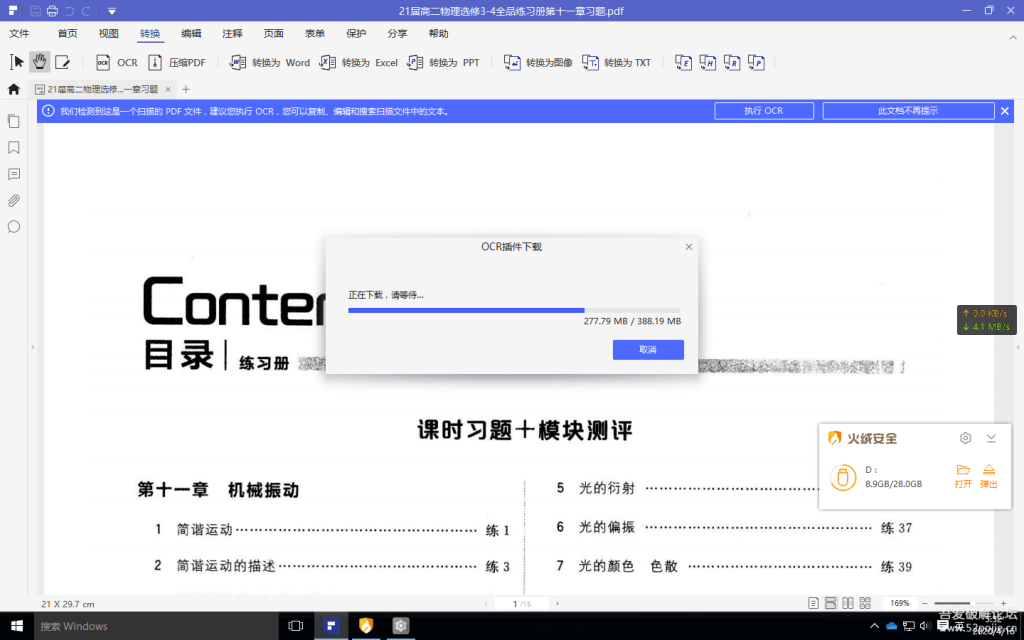Click the zoom out minus button
The image size is (1024, 640).
pos(925,603)
